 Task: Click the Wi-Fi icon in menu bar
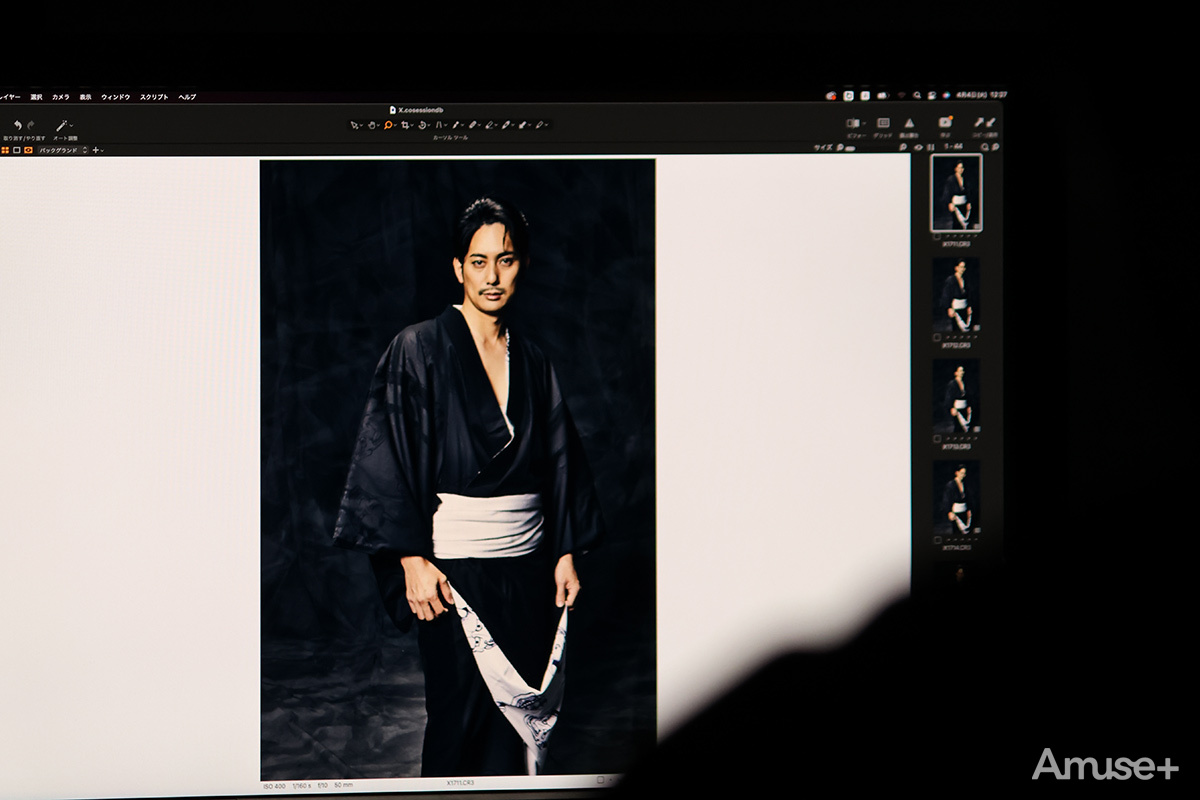point(901,95)
